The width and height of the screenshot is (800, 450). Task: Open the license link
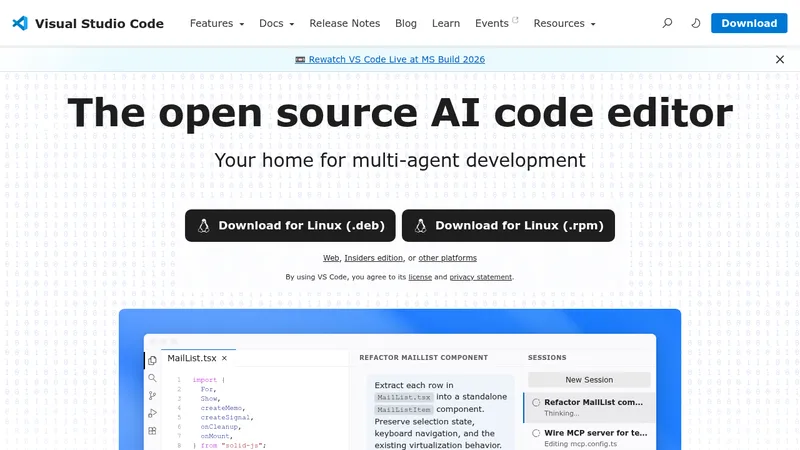[420, 277]
